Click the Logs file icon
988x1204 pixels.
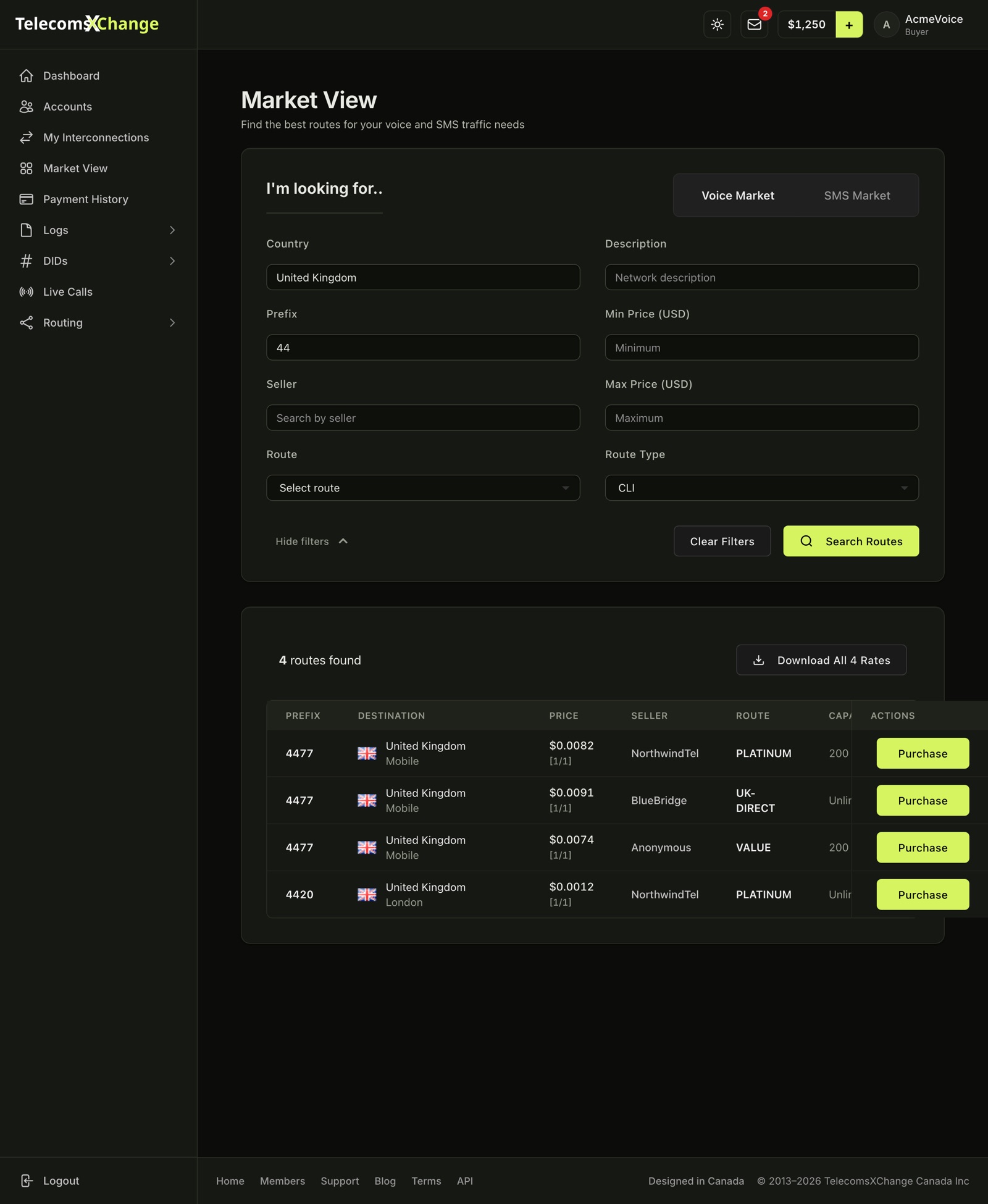26,230
